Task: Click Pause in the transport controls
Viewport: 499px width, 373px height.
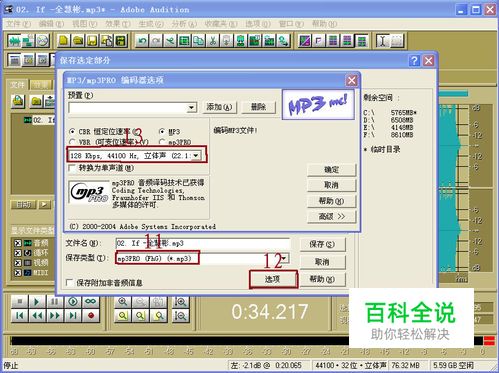Action: pyautogui.click(x=55, y=302)
